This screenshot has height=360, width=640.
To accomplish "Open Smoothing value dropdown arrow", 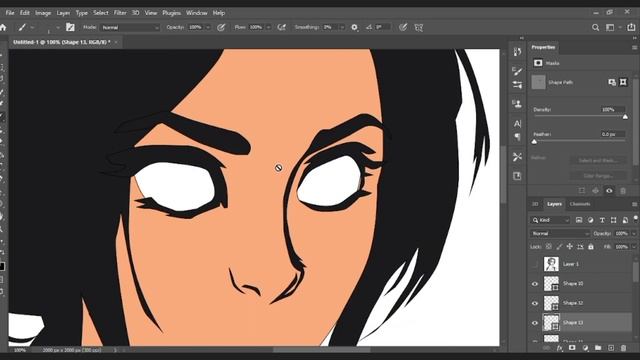I will click(x=342, y=27).
